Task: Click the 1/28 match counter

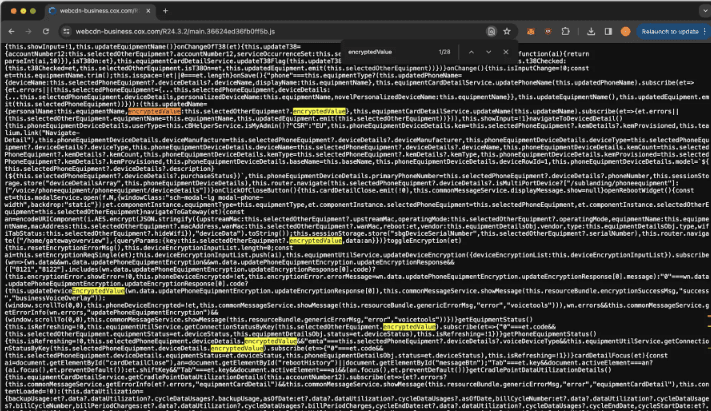Action: tap(444, 52)
